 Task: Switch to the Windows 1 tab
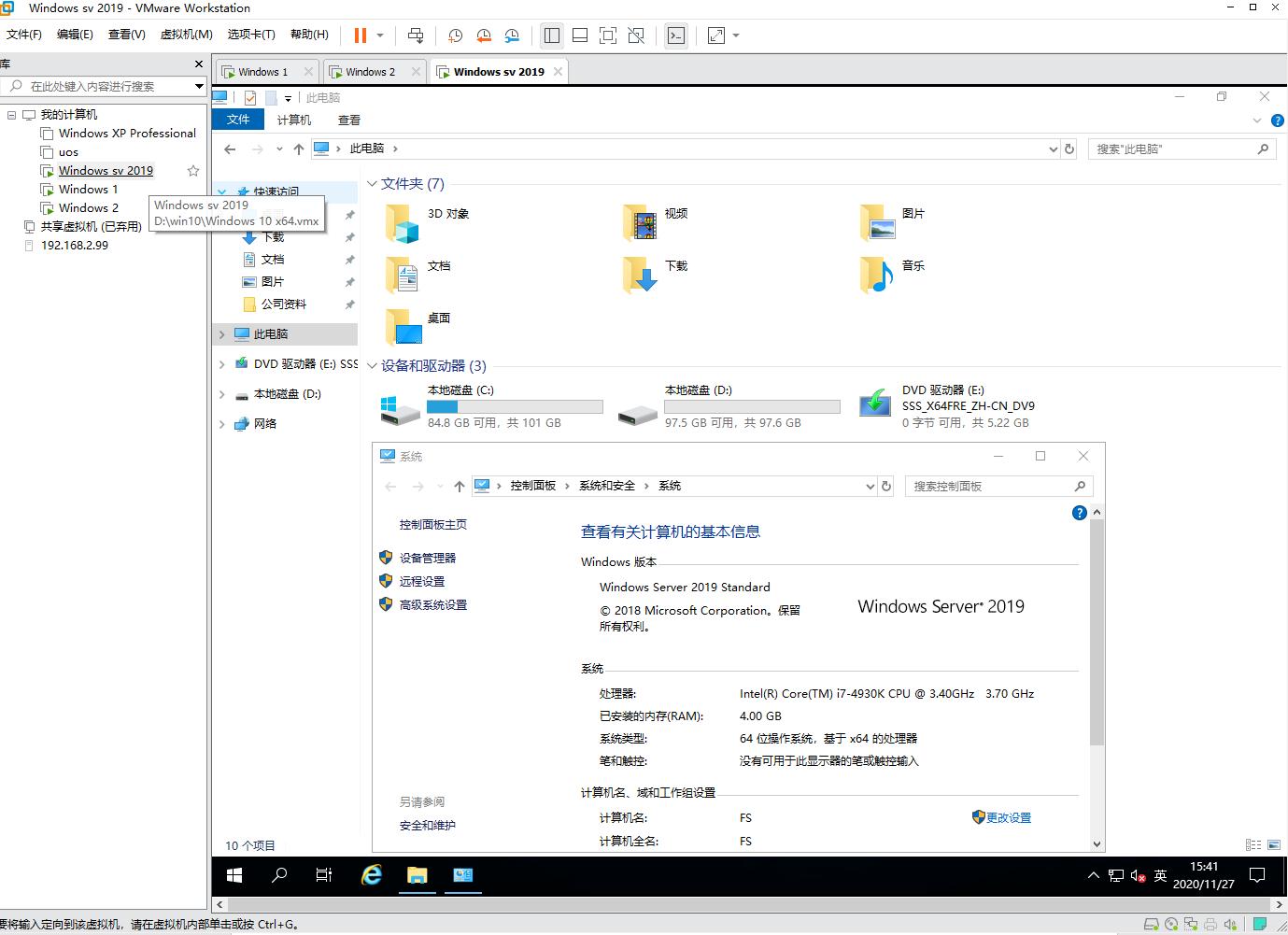click(264, 70)
